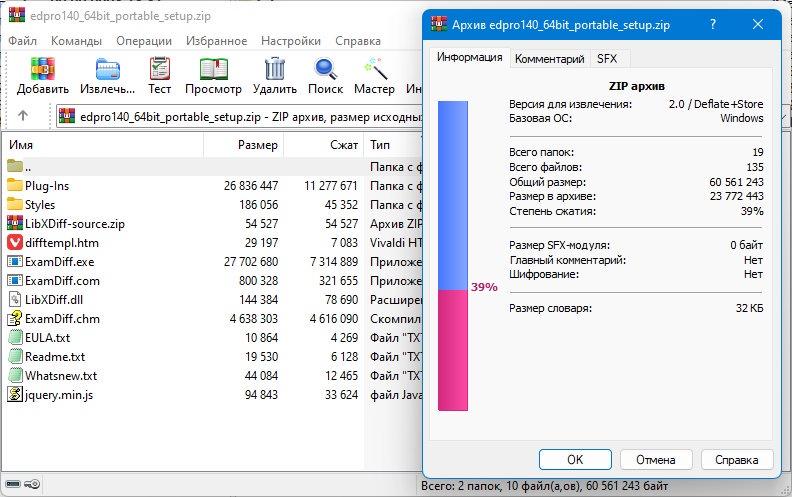Select the Plug-Ins file name
This screenshot has width=792, height=497.
coord(47,185)
